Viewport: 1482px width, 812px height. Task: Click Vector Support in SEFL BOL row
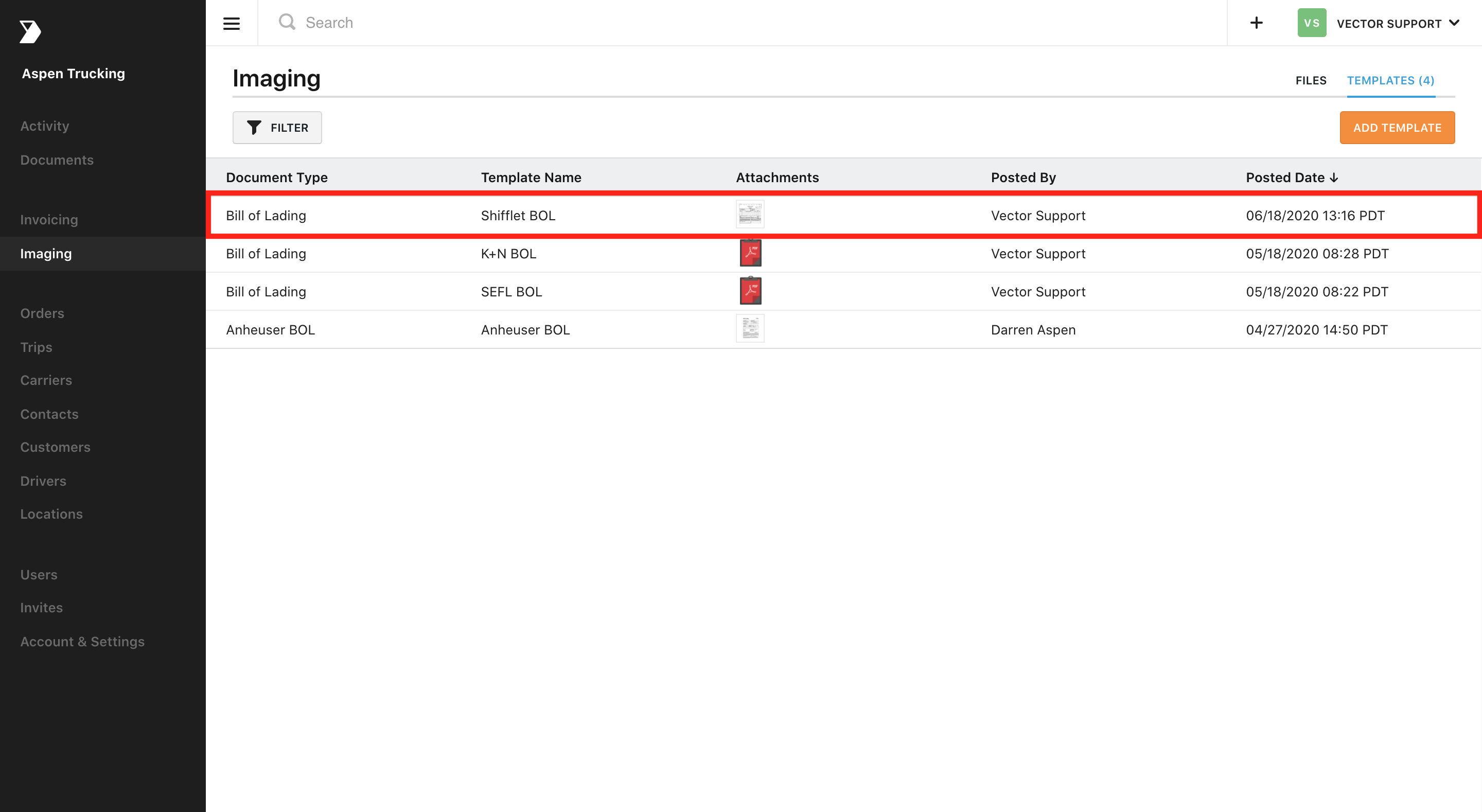1038,292
